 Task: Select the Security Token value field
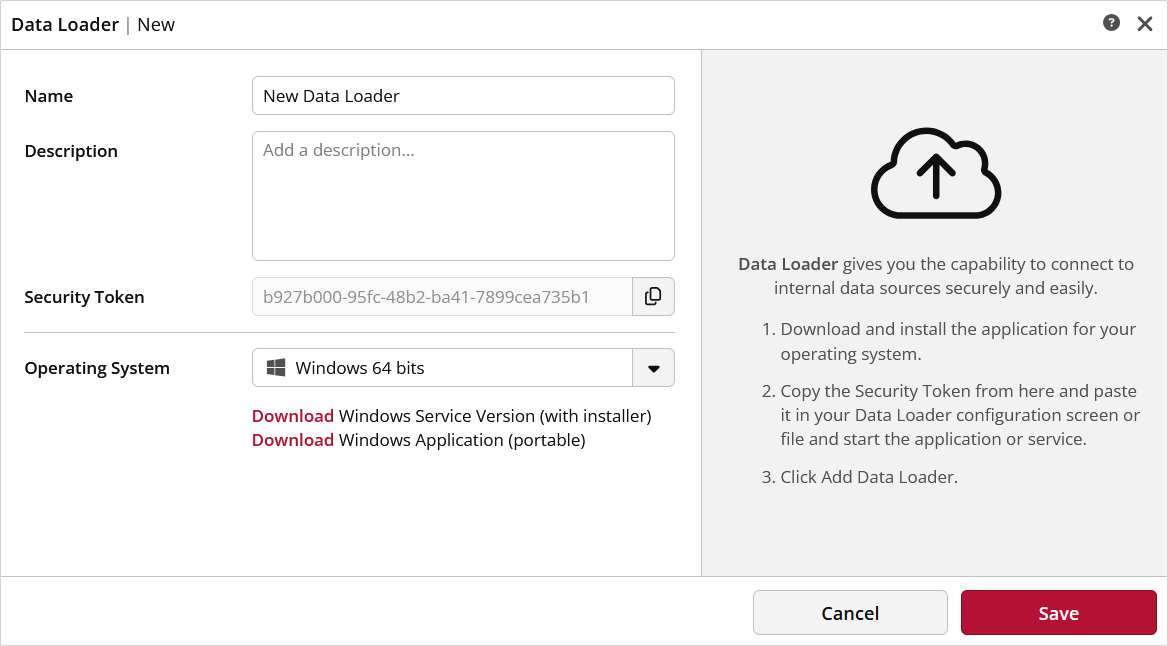(442, 297)
